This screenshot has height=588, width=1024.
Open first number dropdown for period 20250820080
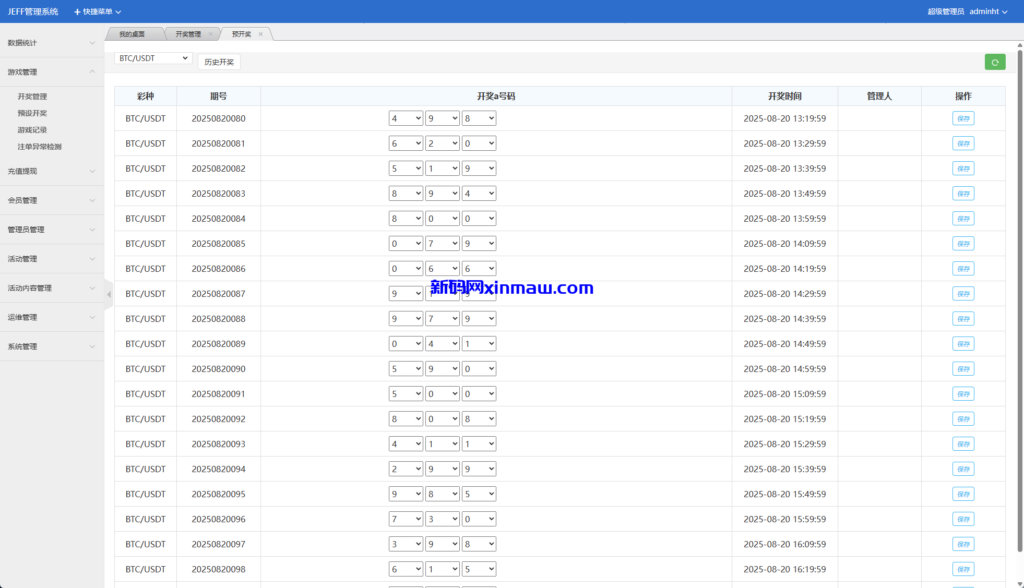click(406, 118)
